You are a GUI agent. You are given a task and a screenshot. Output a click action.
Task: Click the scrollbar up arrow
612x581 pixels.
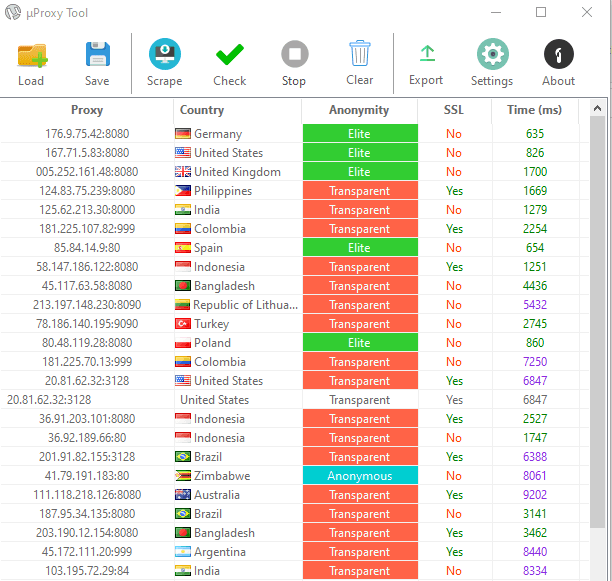[x=597, y=109]
